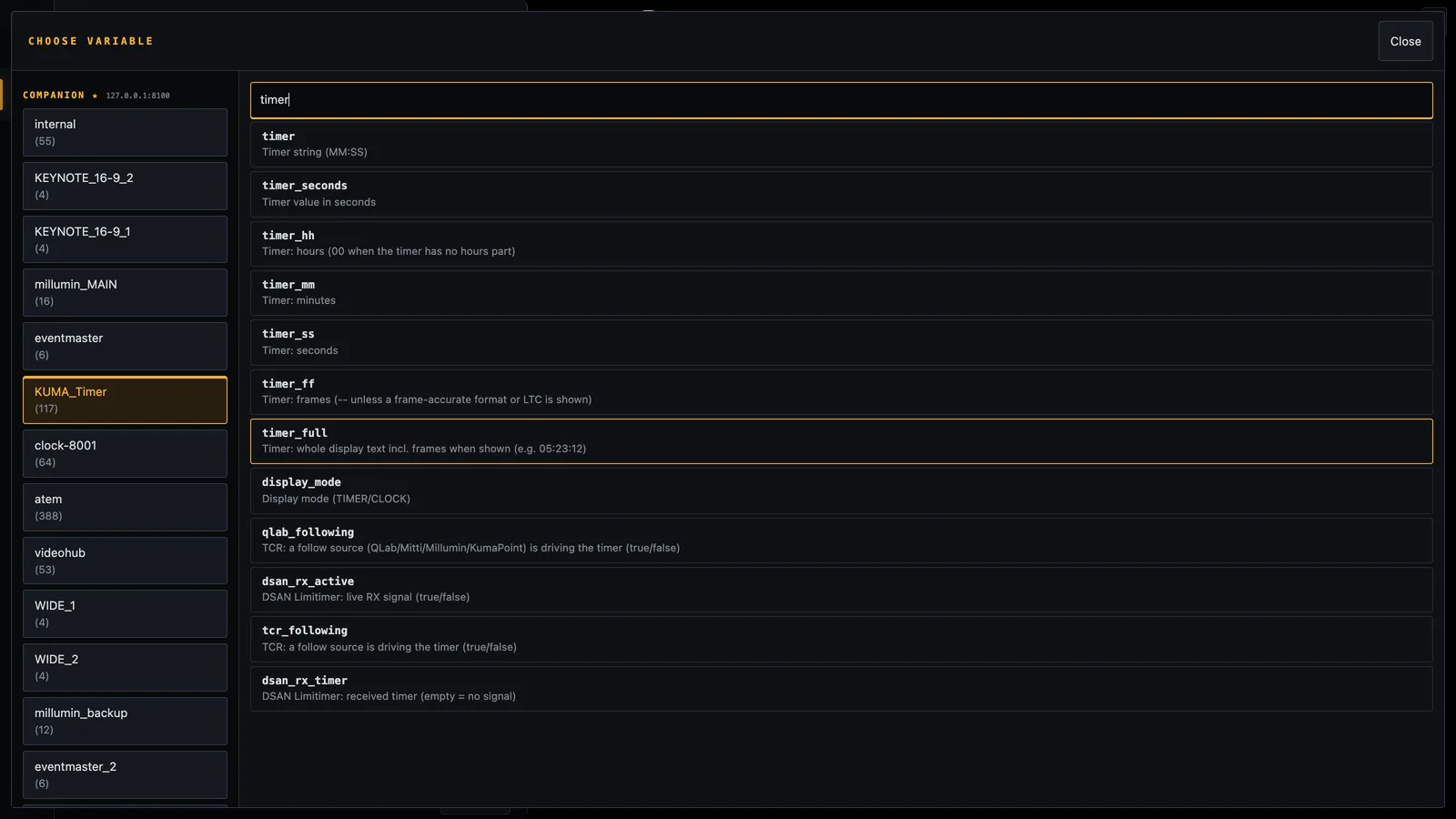The image size is (1456, 819).
Task: Choose the tcr_following variable
Action: click(841, 639)
